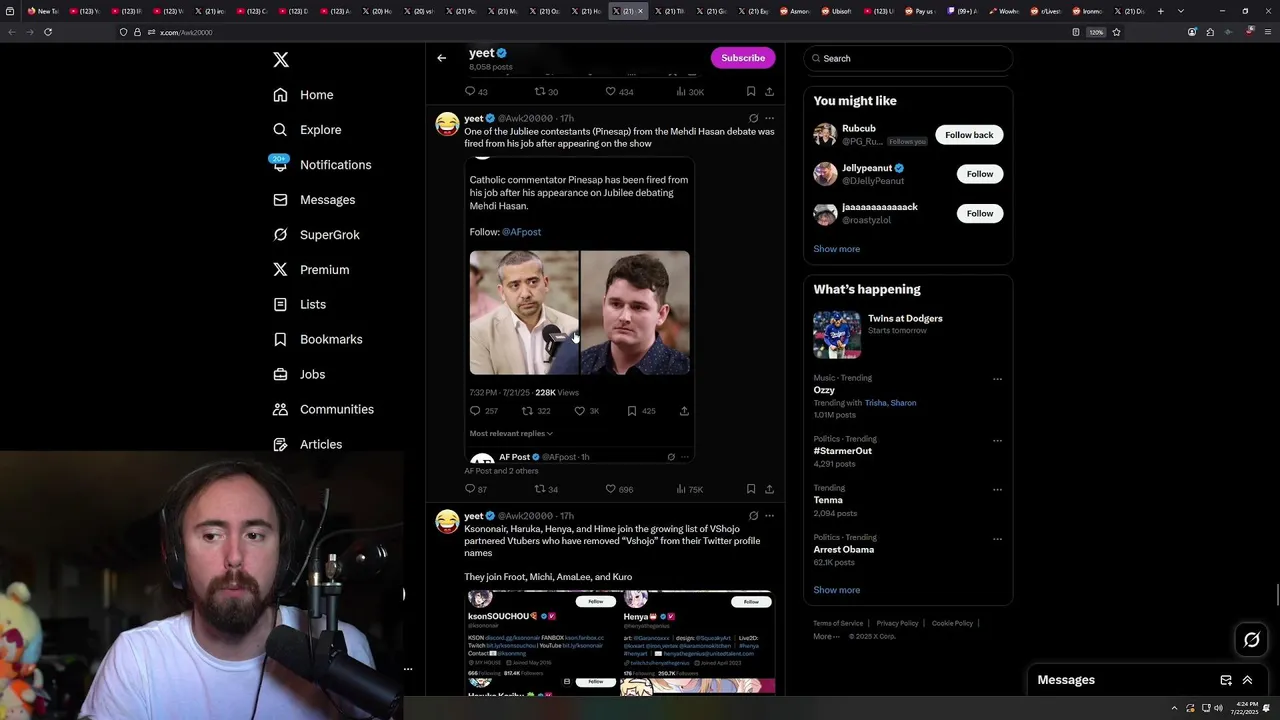This screenshot has height=720, width=1280.
Task: Click the Jobs briefcase icon
Action: tap(280, 374)
